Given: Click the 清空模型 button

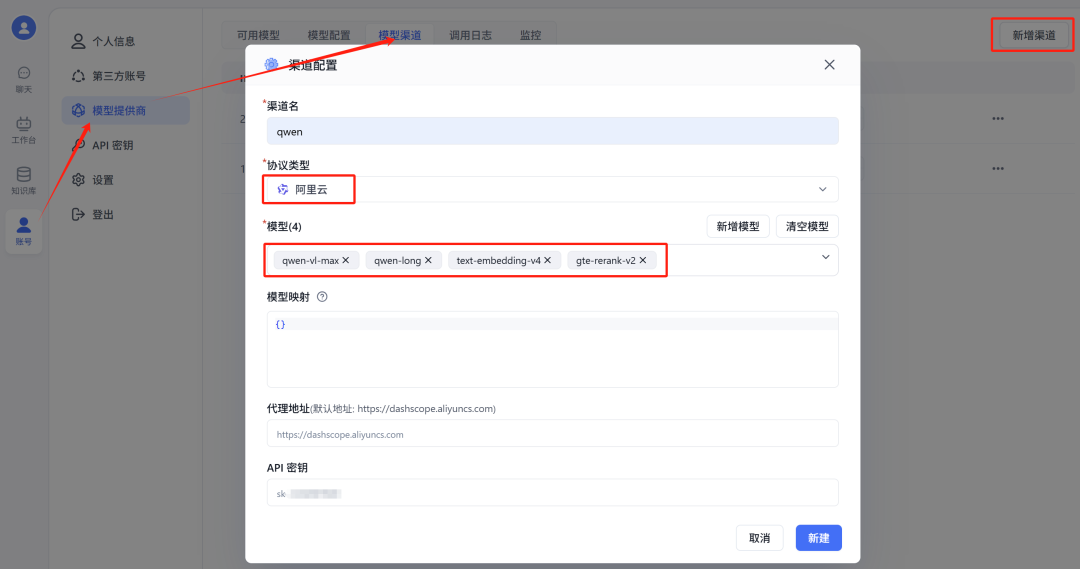Looking at the screenshot, I should click(807, 227).
